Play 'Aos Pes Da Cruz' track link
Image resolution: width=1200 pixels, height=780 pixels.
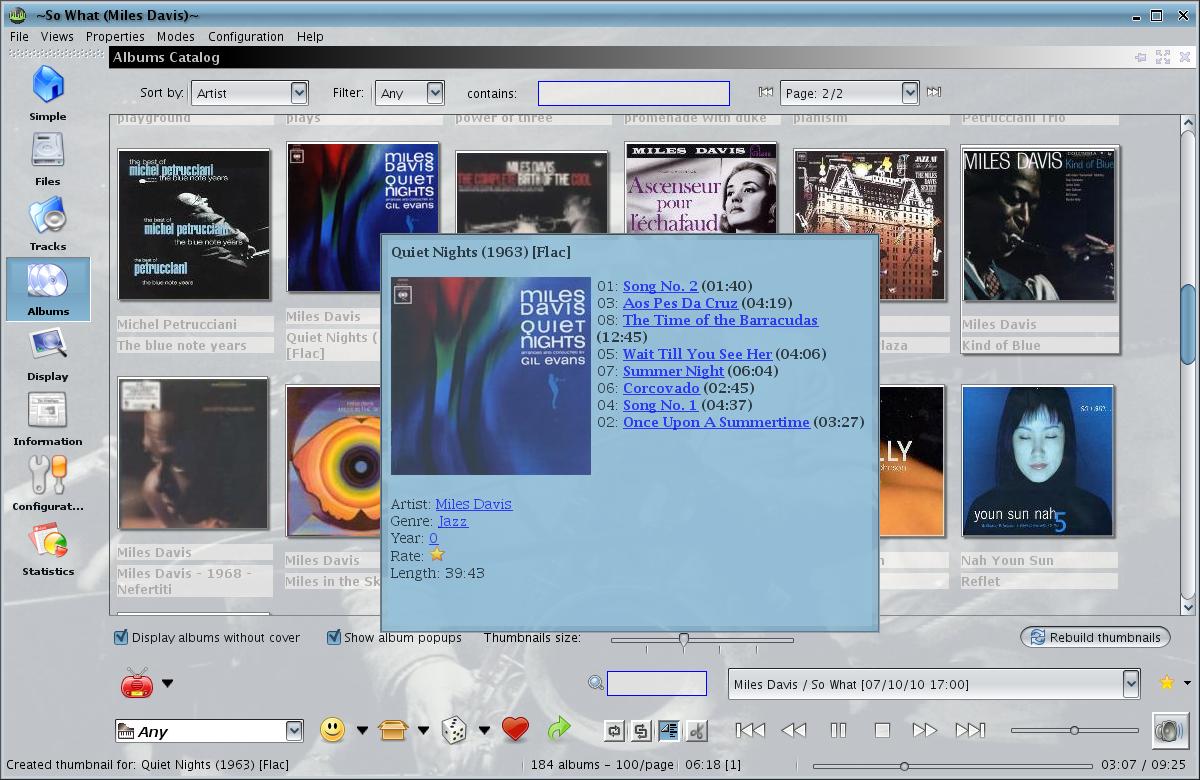point(680,303)
